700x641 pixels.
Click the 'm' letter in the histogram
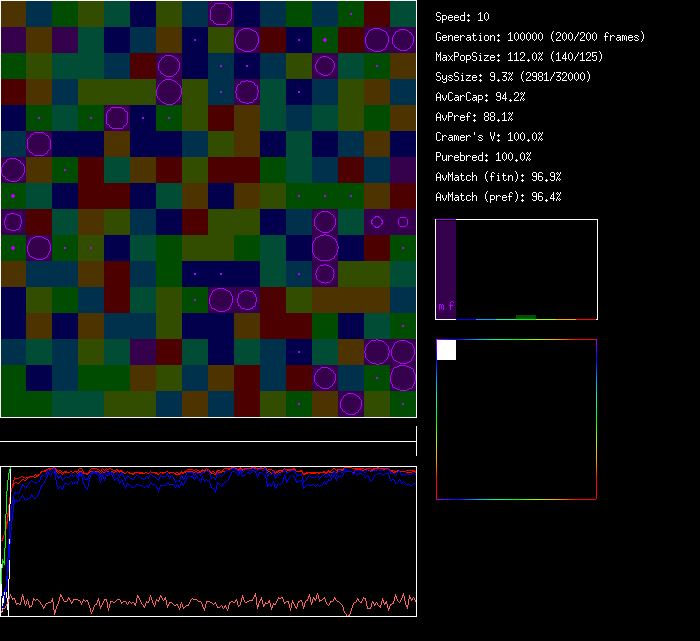point(441,306)
